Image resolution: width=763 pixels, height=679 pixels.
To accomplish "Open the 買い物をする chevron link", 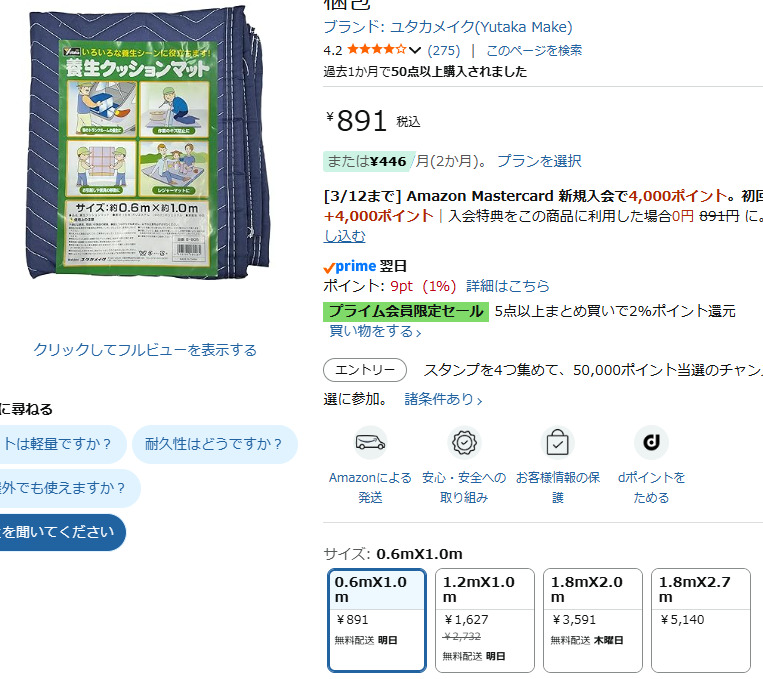I will pyautogui.click(x=375, y=331).
